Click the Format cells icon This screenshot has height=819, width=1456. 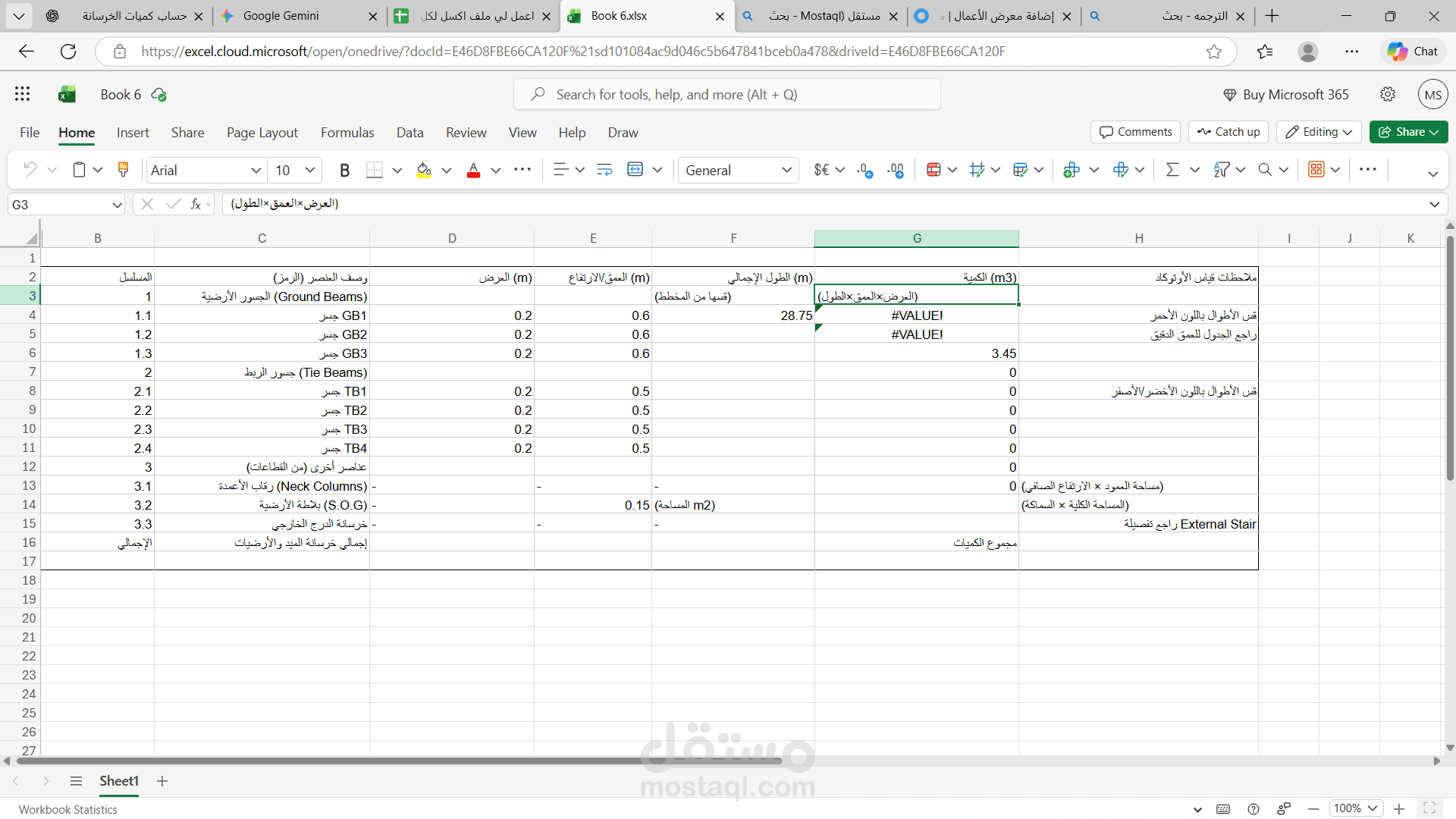click(1121, 170)
